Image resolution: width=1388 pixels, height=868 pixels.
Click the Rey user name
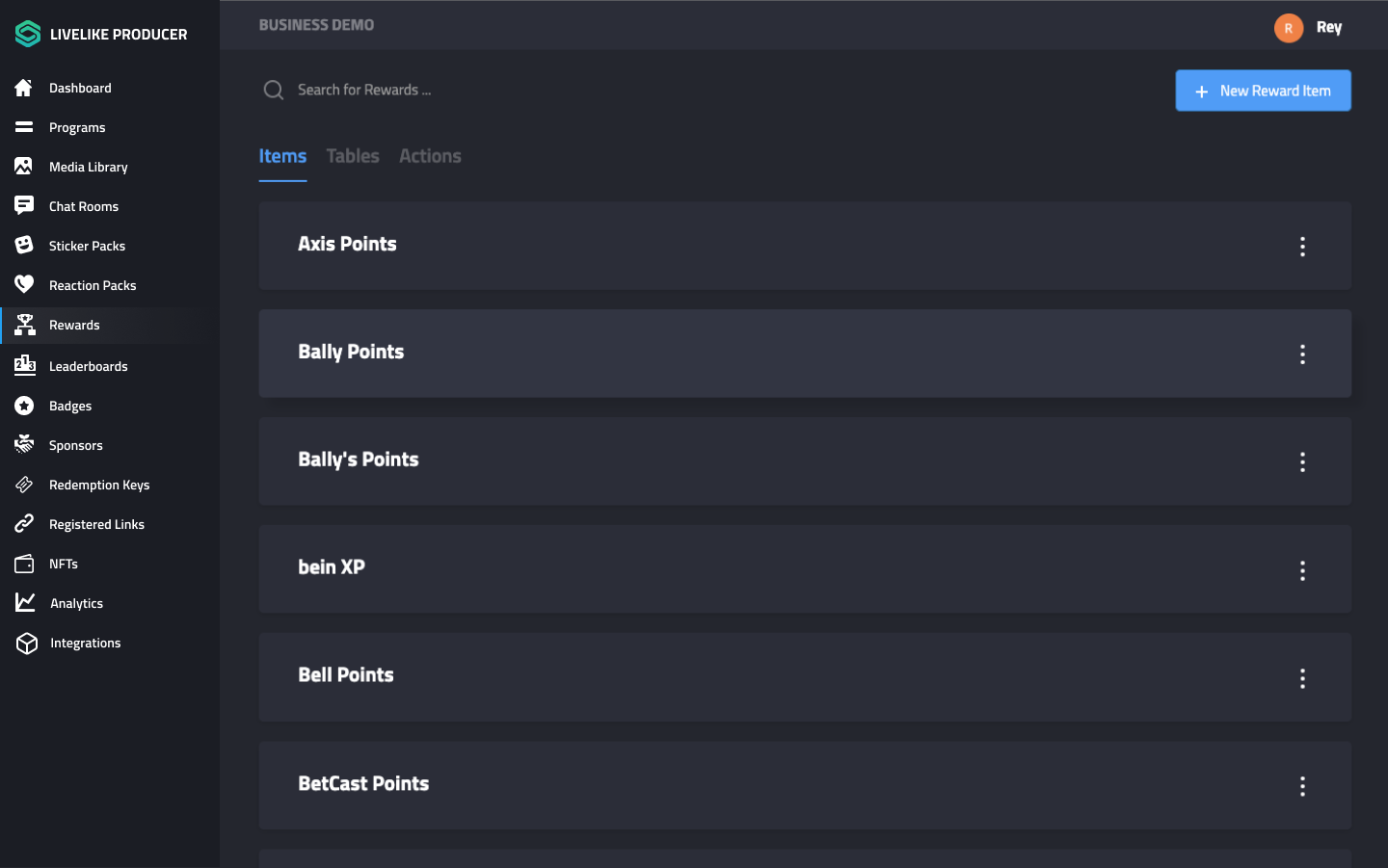click(x=1329, y=28)
